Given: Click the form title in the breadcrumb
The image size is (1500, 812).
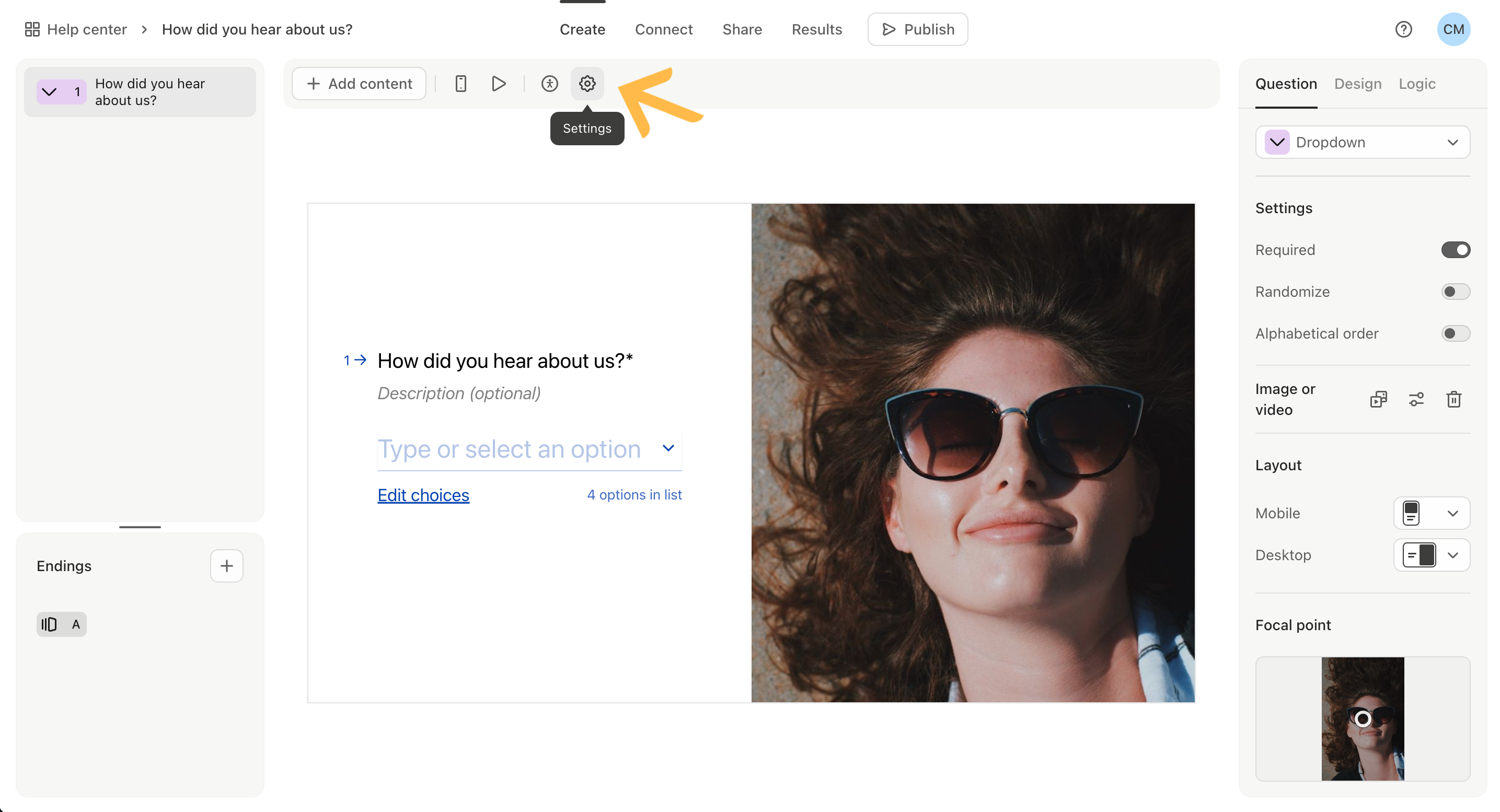Looking at the screenshot, I should [257, 29].
